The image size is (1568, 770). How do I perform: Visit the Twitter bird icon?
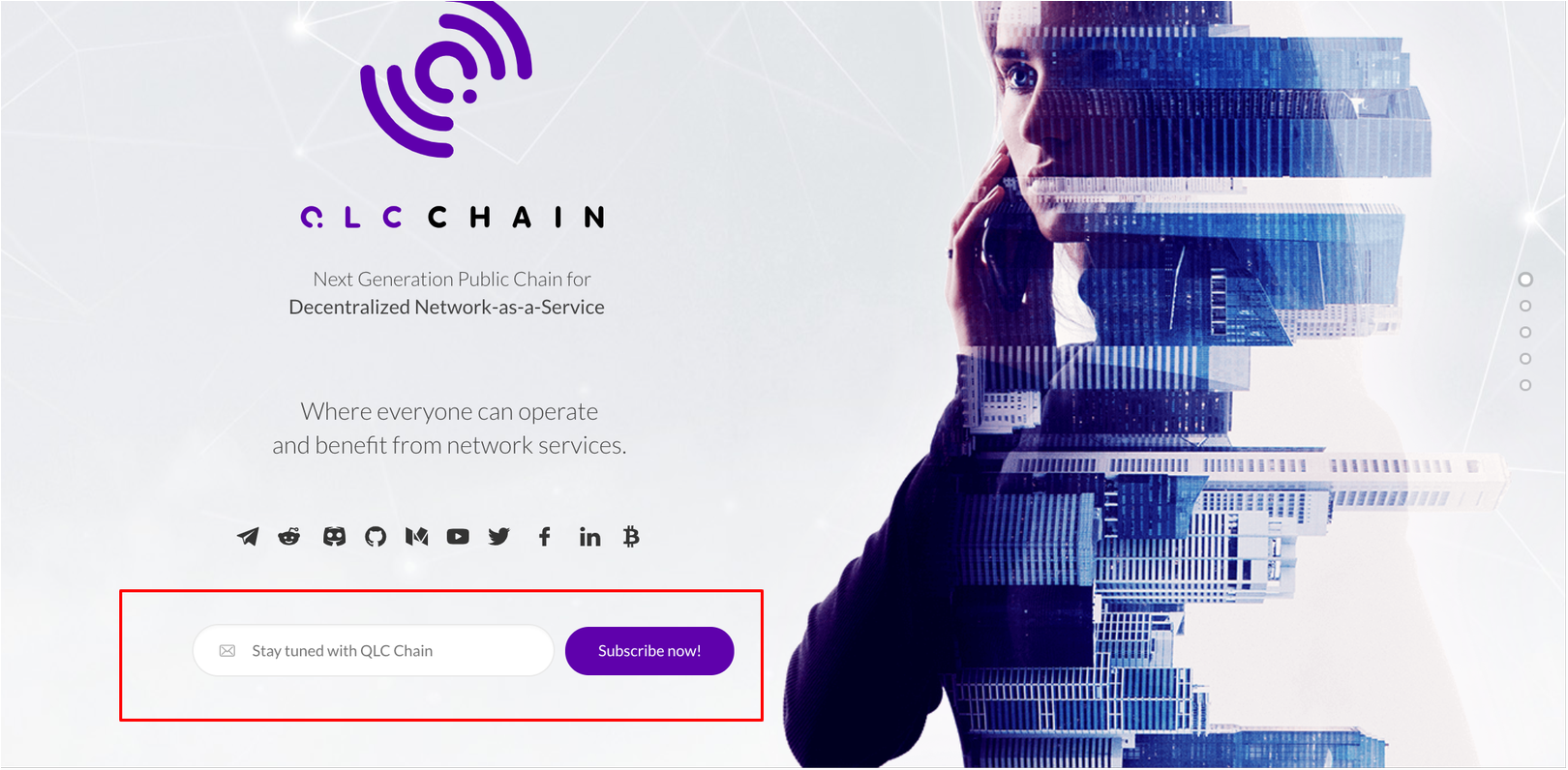[499, 536]
